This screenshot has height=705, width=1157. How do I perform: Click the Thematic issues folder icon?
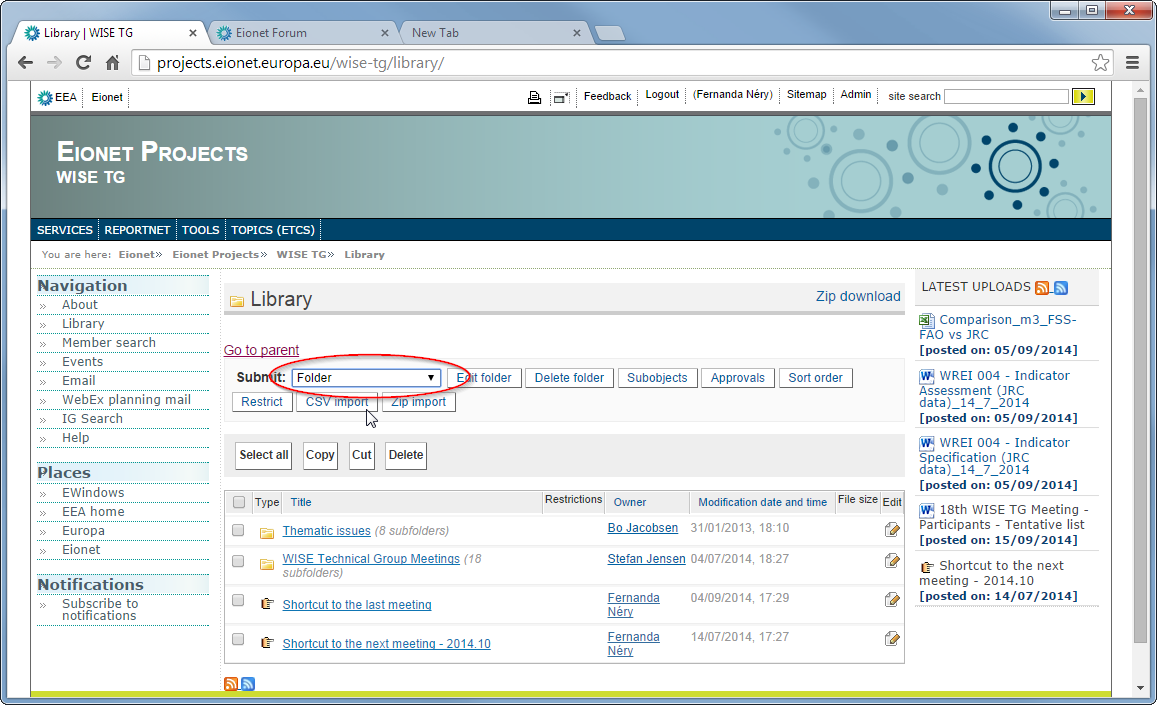(x=267, y=532)
